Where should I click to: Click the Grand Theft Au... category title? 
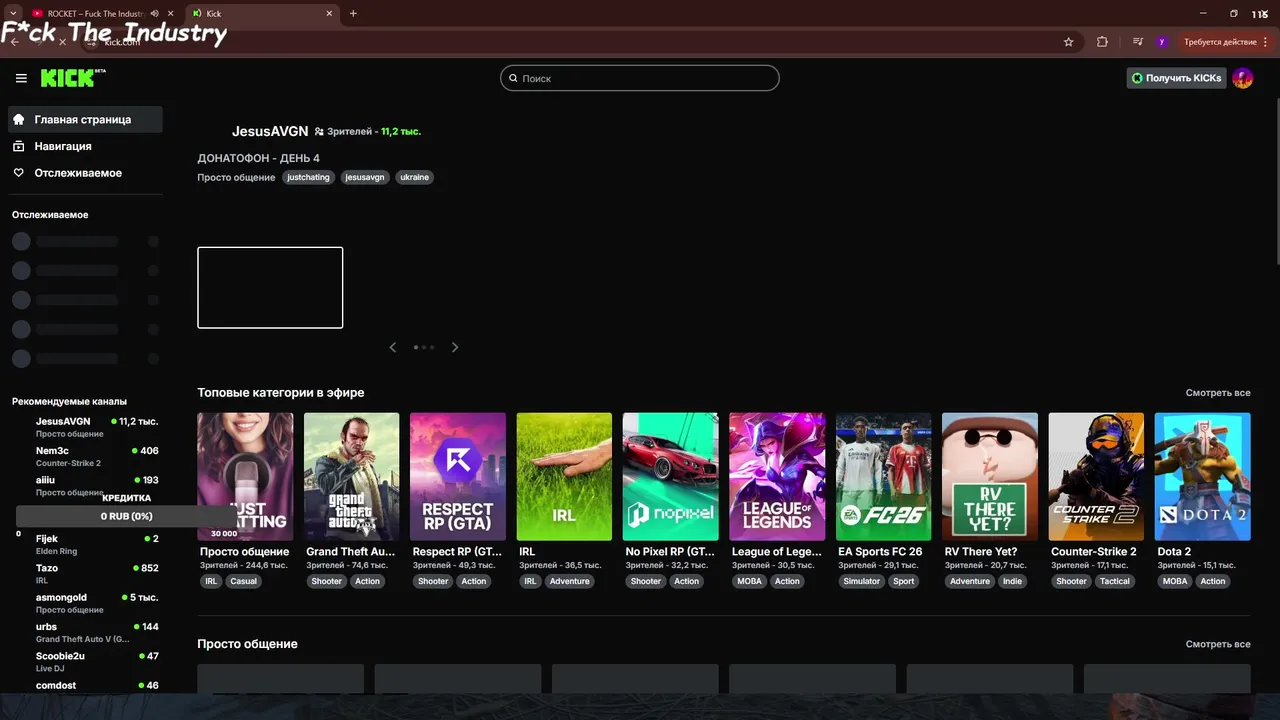pos(350,551)
